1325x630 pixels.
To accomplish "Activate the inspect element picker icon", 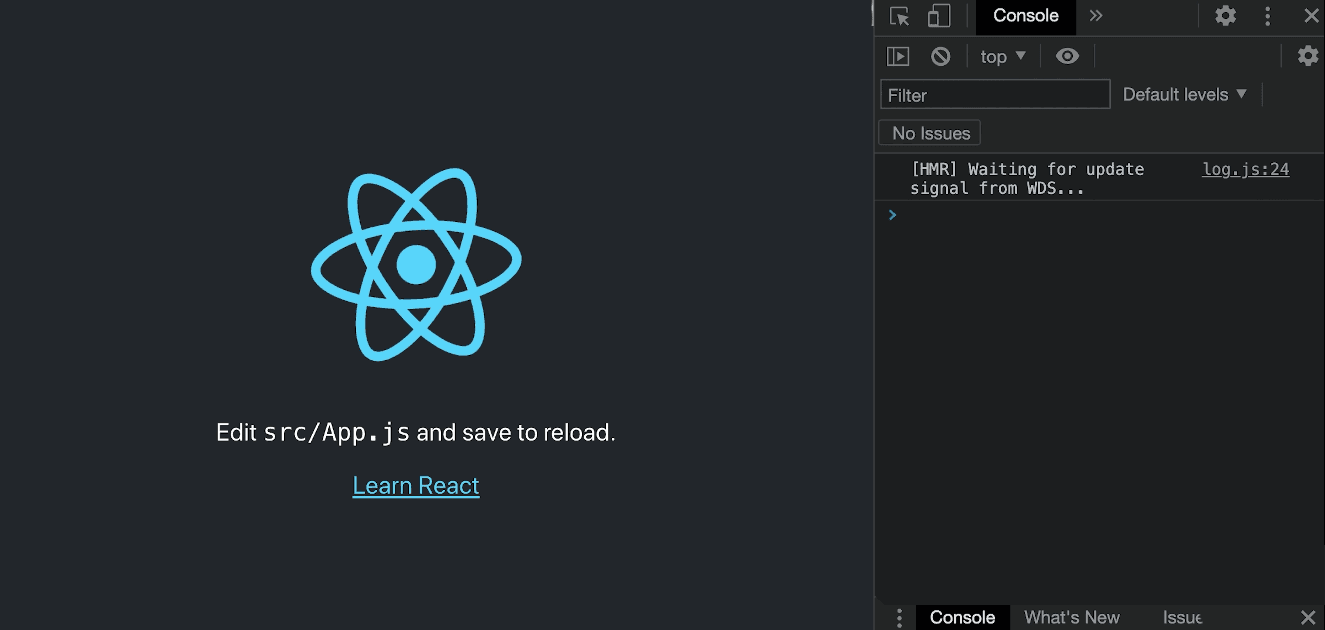I will tap(900, 16).
